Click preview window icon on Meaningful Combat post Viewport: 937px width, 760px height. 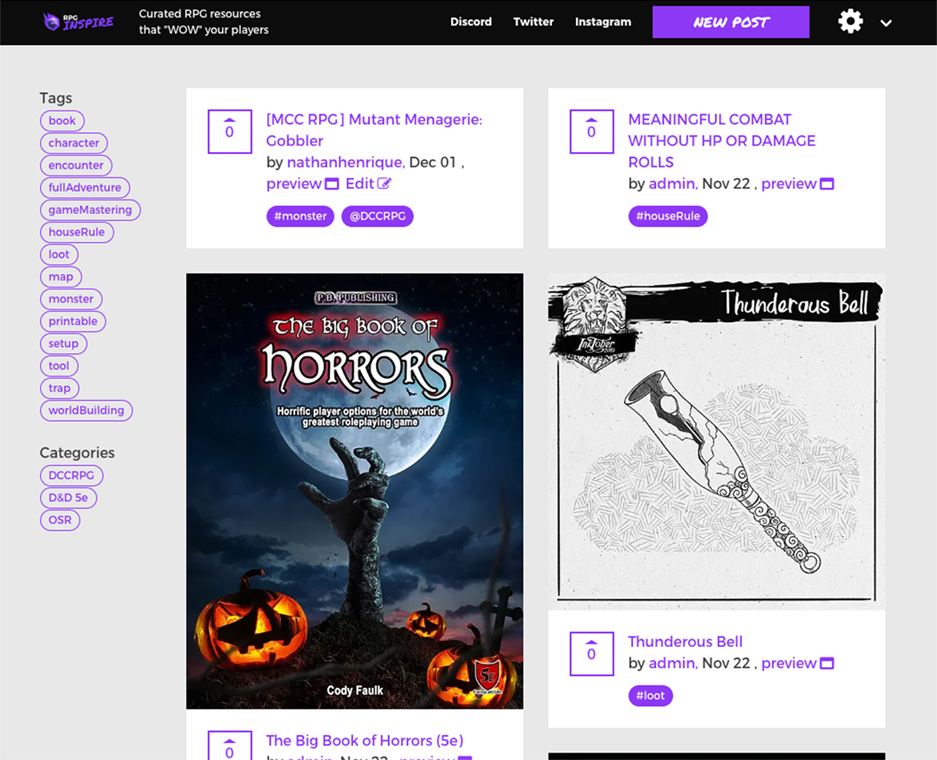click(x=827, y=184)
